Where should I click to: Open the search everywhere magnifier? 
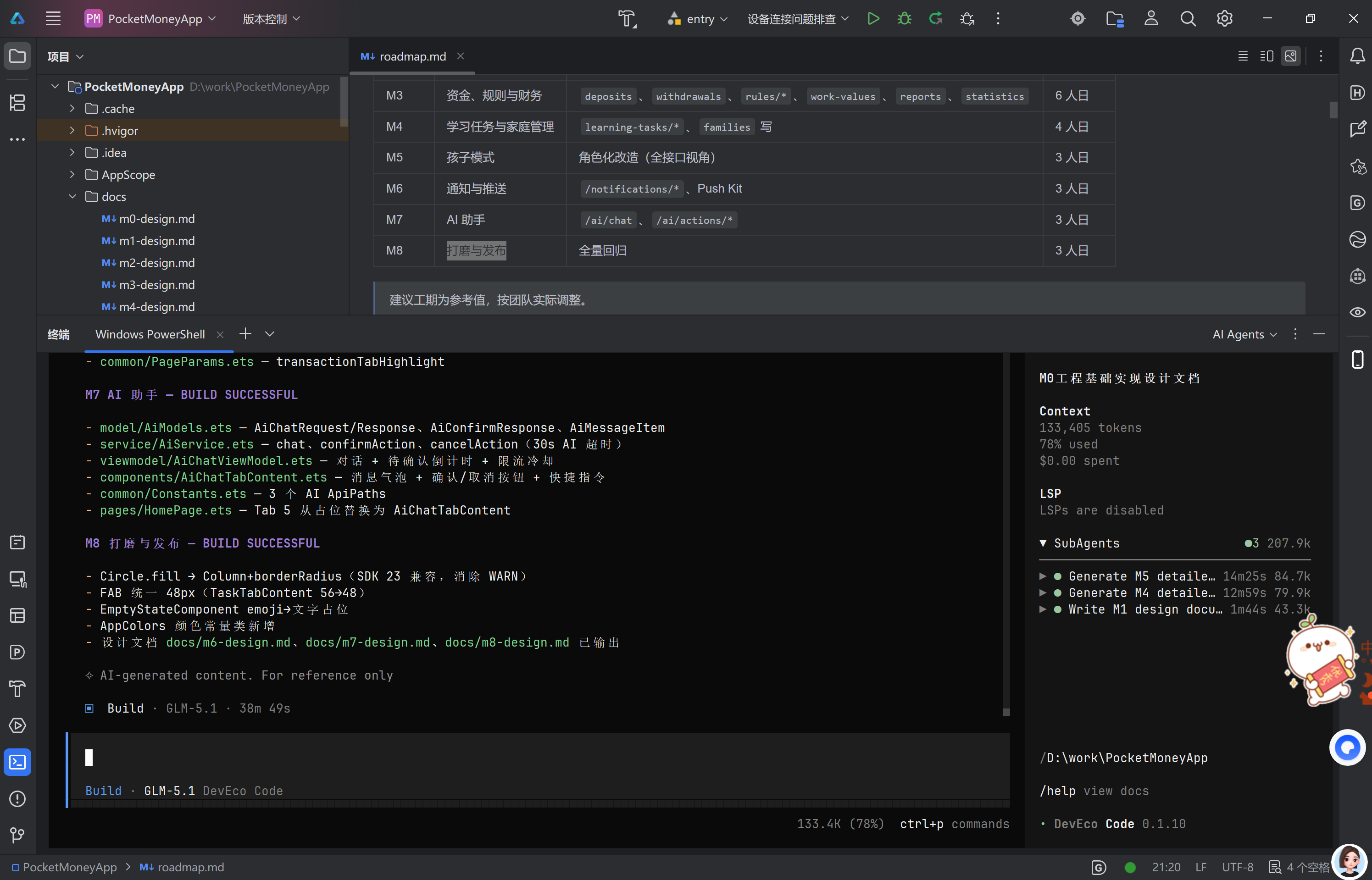pyautogui.click(x=1188, y=19)
